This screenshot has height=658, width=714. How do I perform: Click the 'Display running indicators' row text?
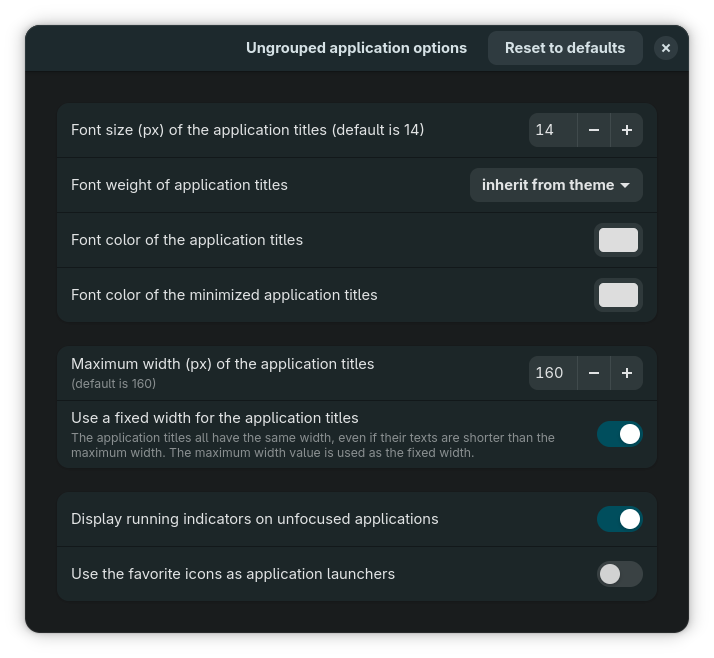click(x=254, y=519)
